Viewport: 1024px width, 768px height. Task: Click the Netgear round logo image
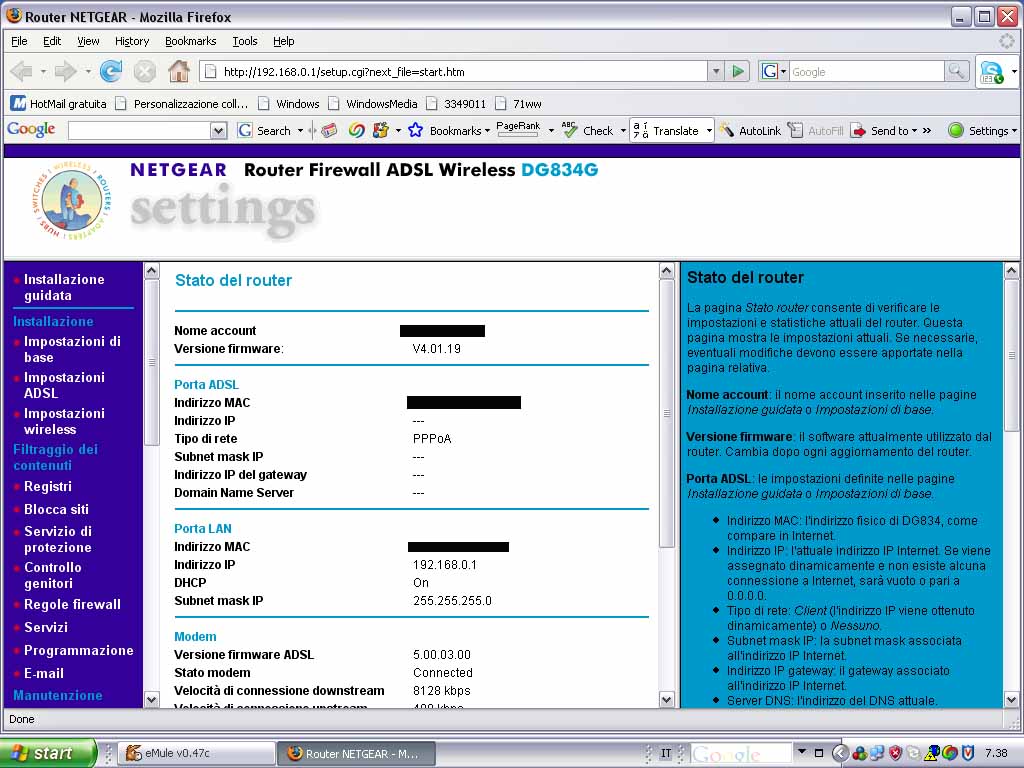(x=72, y=200)
